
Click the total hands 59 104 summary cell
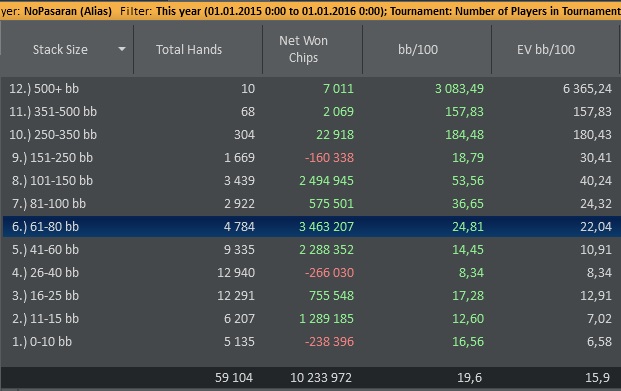click(x=234, y=377)
